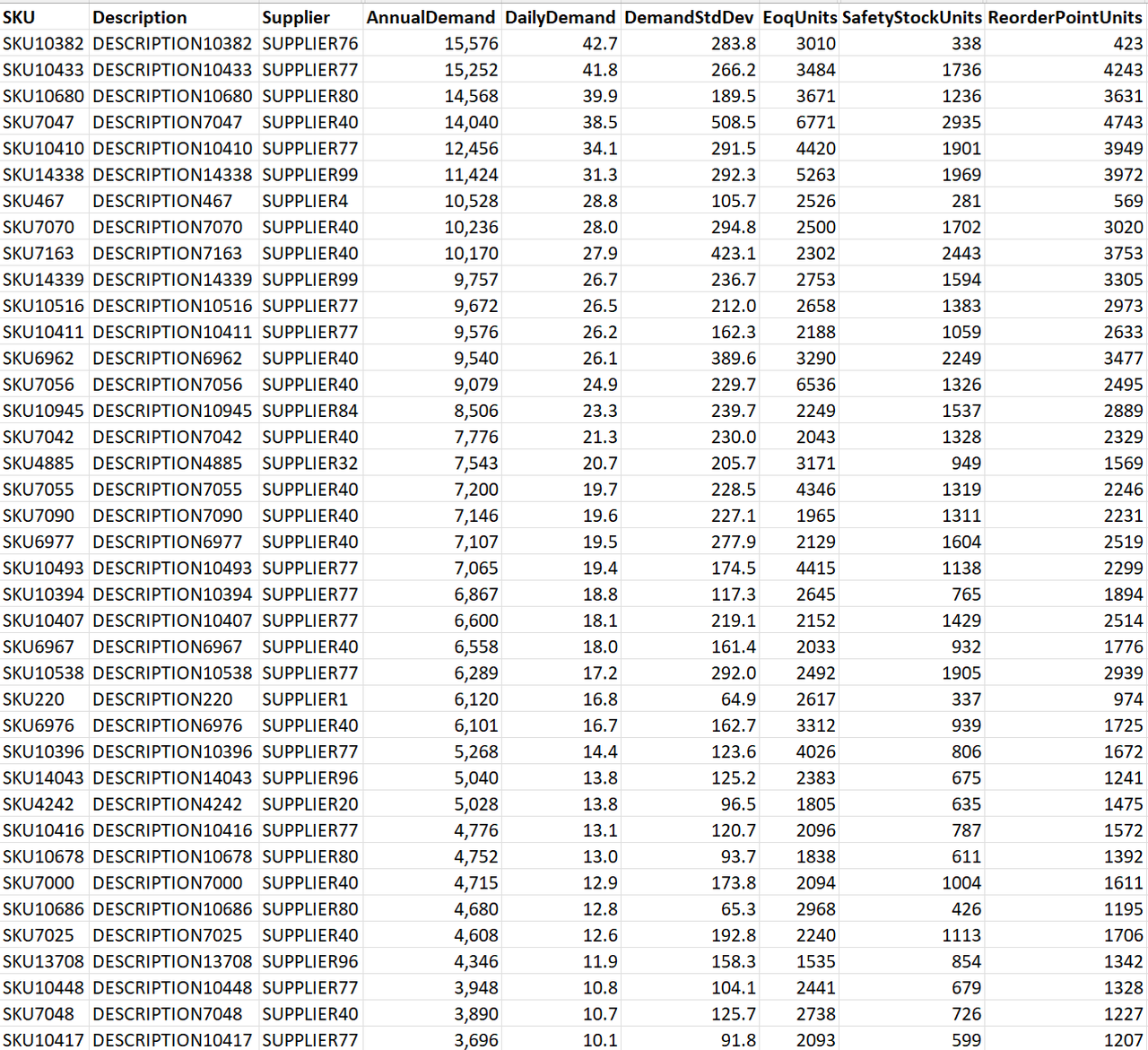Select the cell containing SKU10417
1148x1050 pixels.
43,1040
